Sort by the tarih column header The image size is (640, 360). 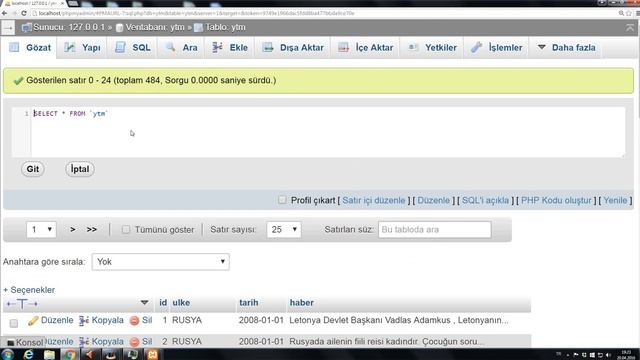tap(249, 302)
